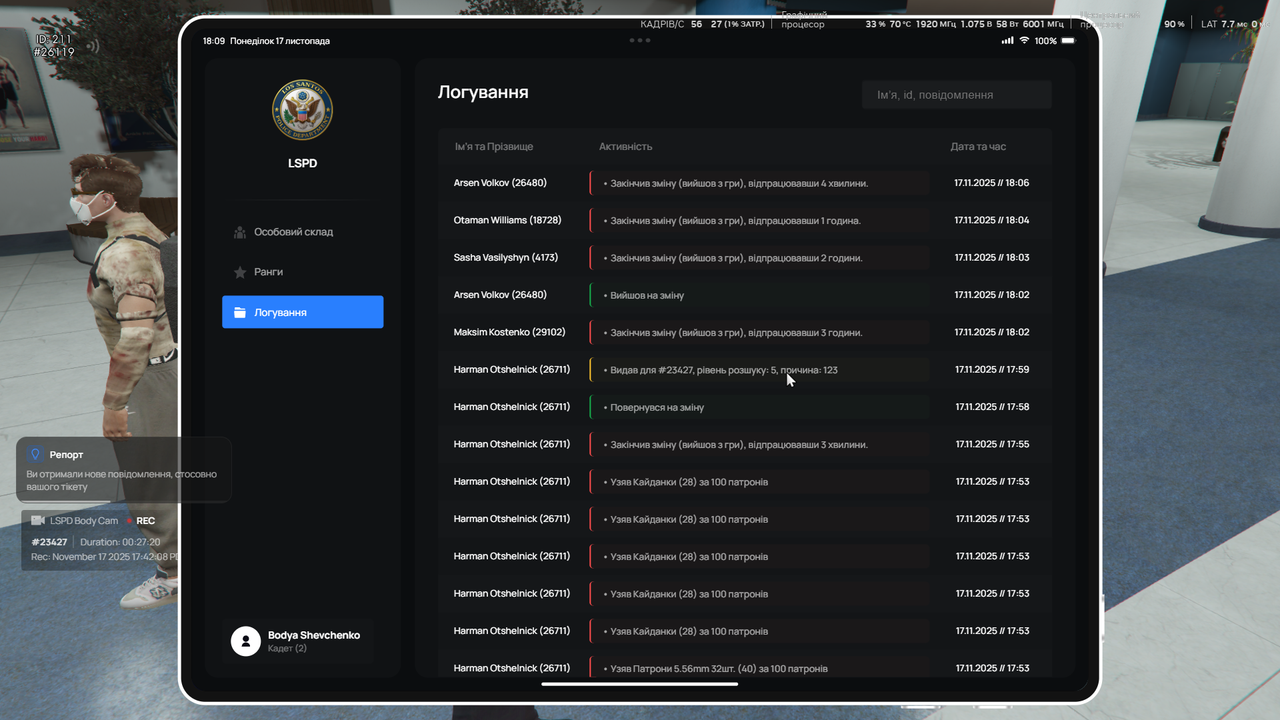Click activity відпрацювавши 2 години entry
Viewport: 1280px width, 720px height.
[x=759, y=258]
